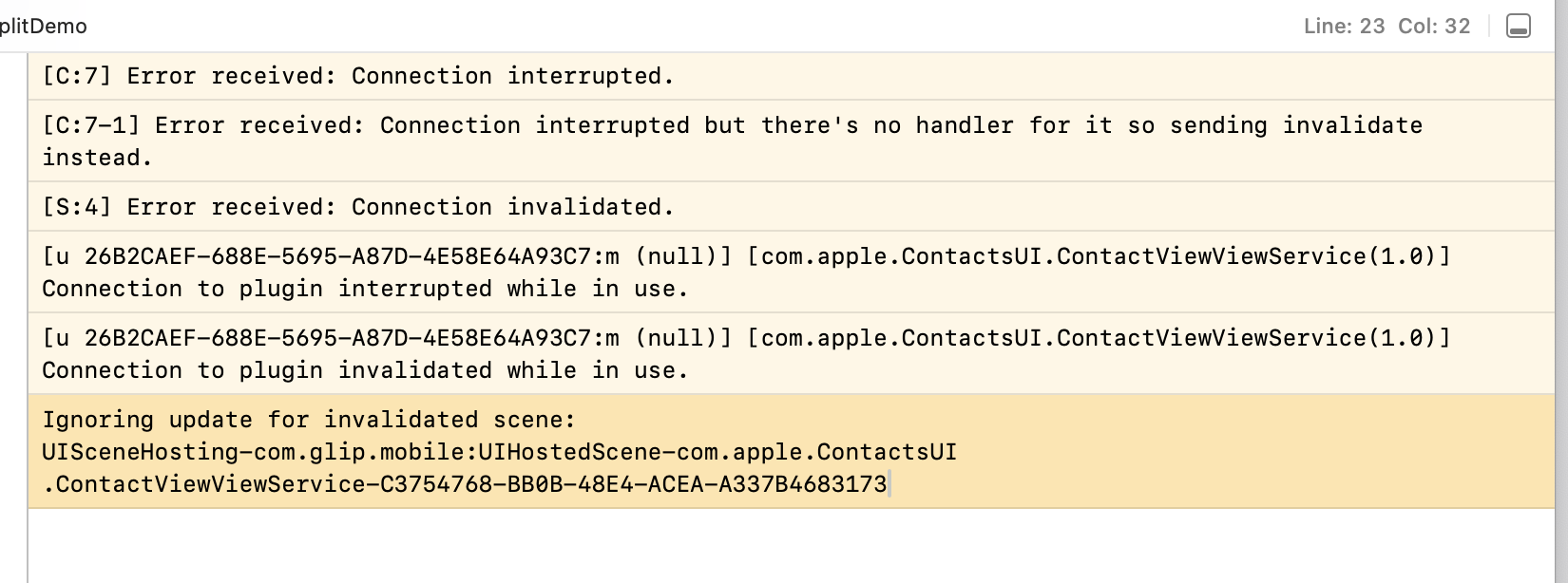The height and width of the screenshot is (583, 1568).
Task: Click the "[C:7-1]" connection tag
Action: click(x=91, y=125)
